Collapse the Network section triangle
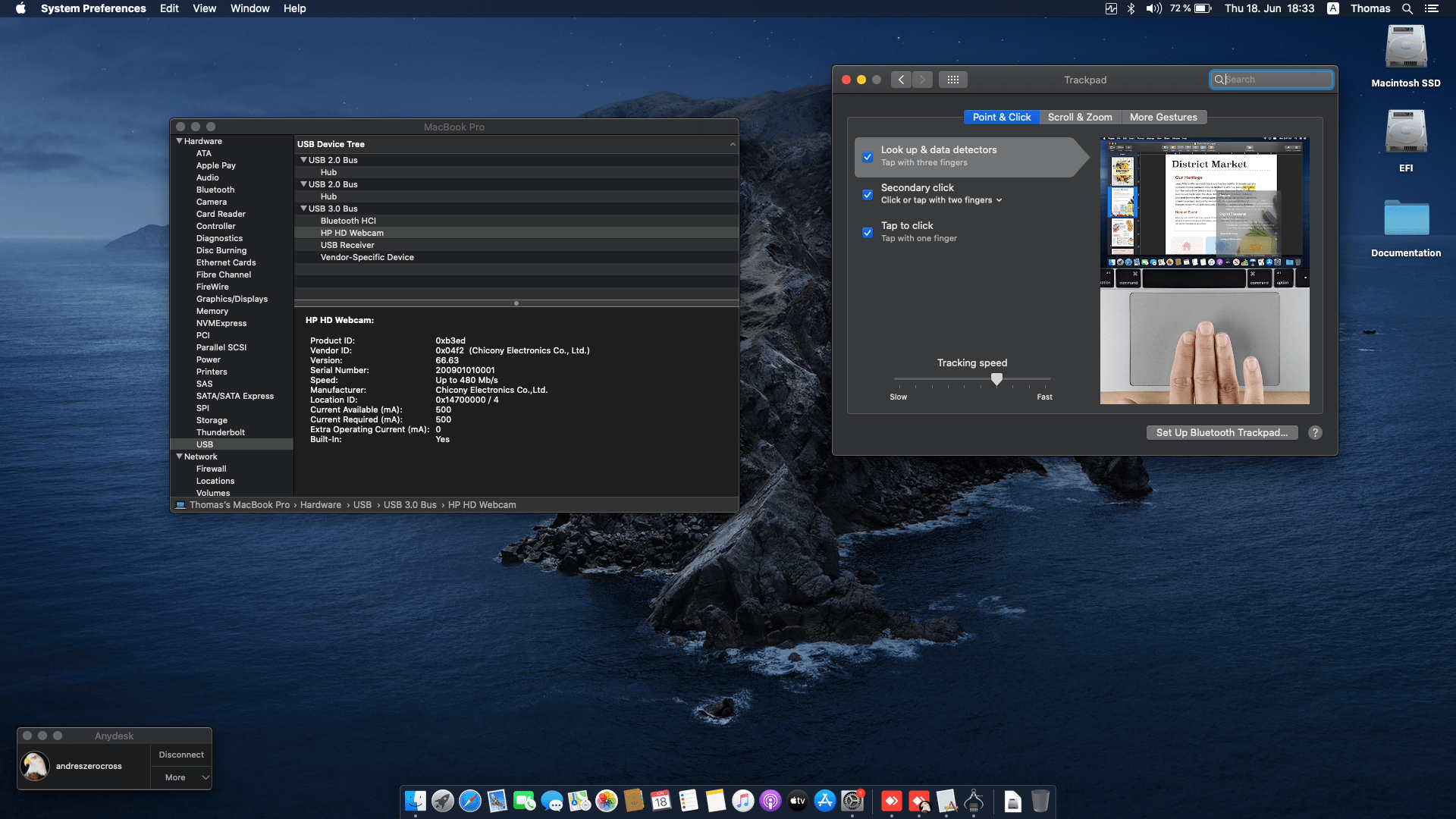The width and height of the screenshot is (1456, 819). click(x=180, y=457)
